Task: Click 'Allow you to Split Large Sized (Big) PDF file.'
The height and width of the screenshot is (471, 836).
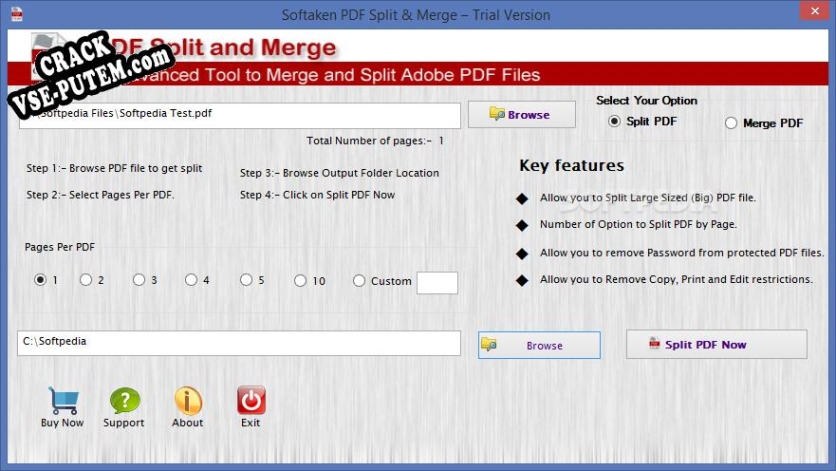Action: (648, 197)
